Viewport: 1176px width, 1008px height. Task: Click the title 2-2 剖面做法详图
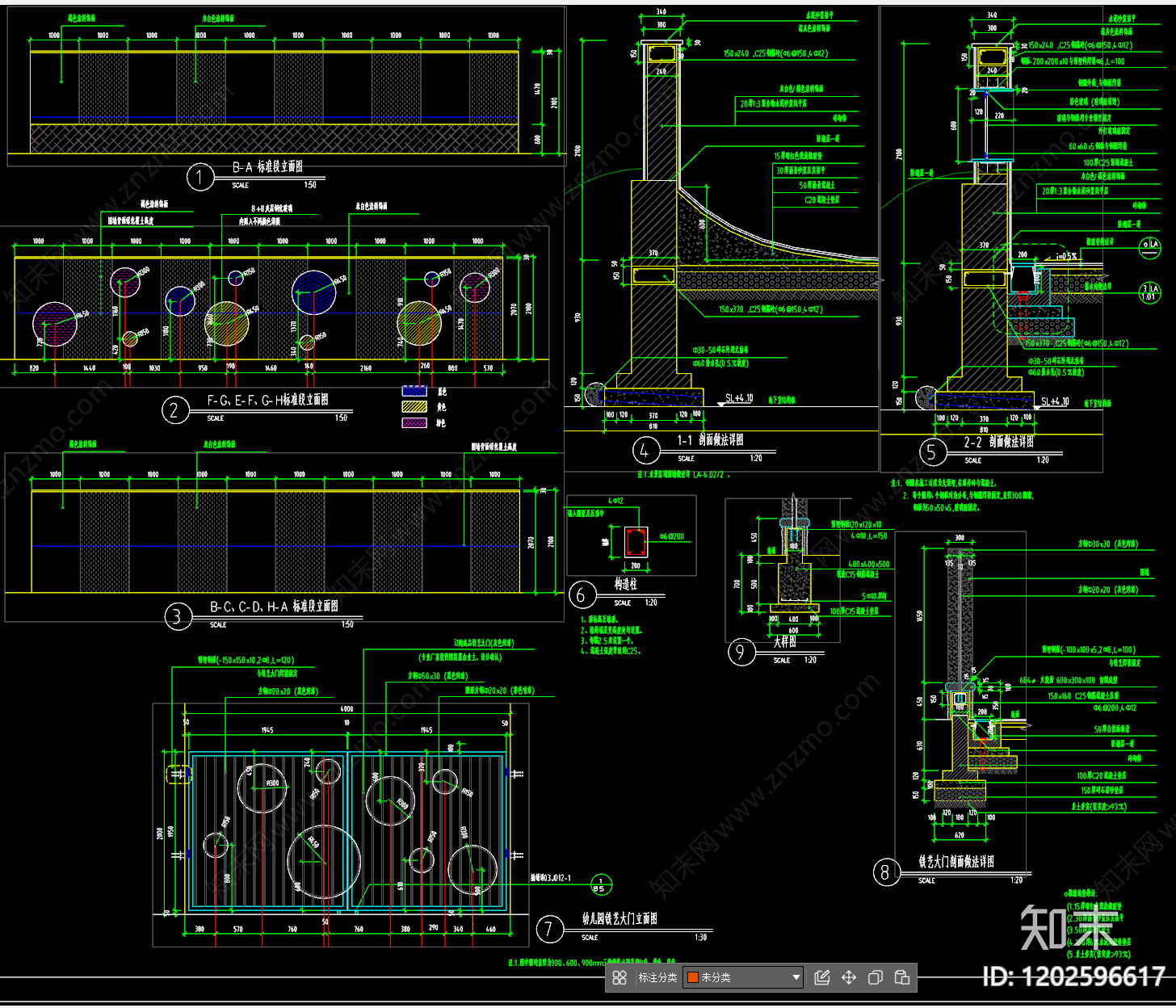pos(998,442)
